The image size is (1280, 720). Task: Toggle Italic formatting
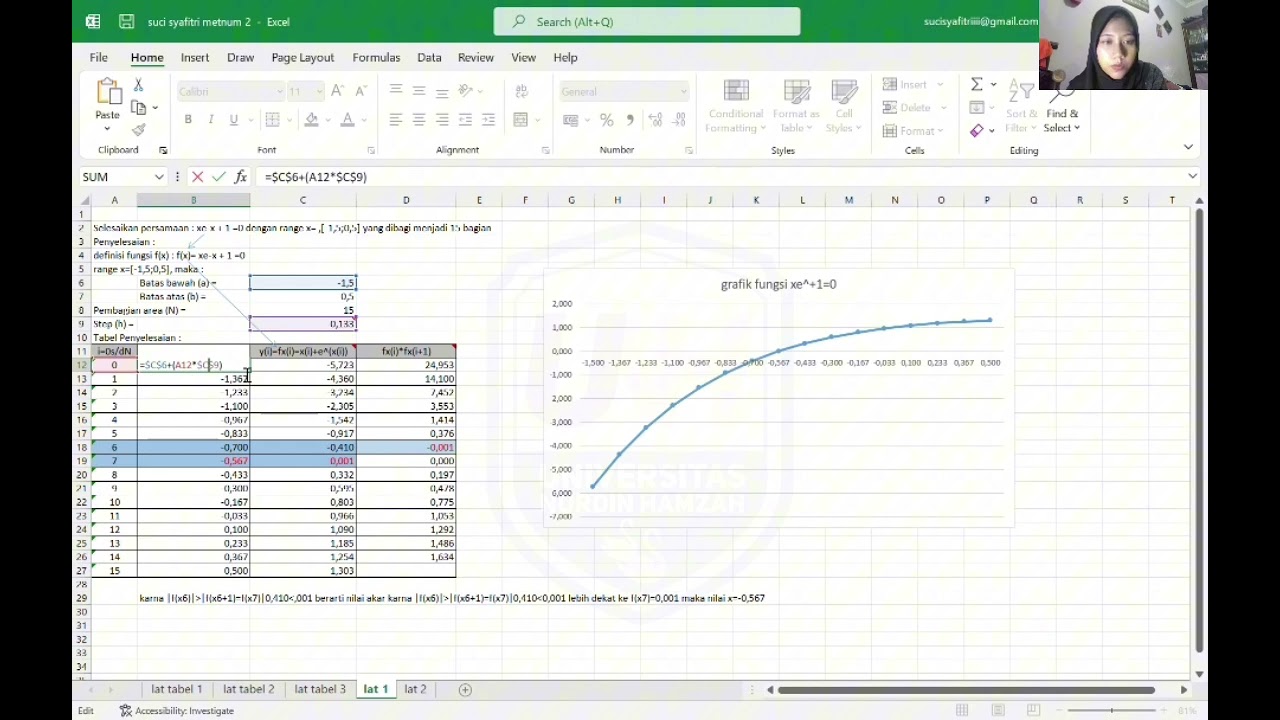pyautogui.click(x=211, y=120)
